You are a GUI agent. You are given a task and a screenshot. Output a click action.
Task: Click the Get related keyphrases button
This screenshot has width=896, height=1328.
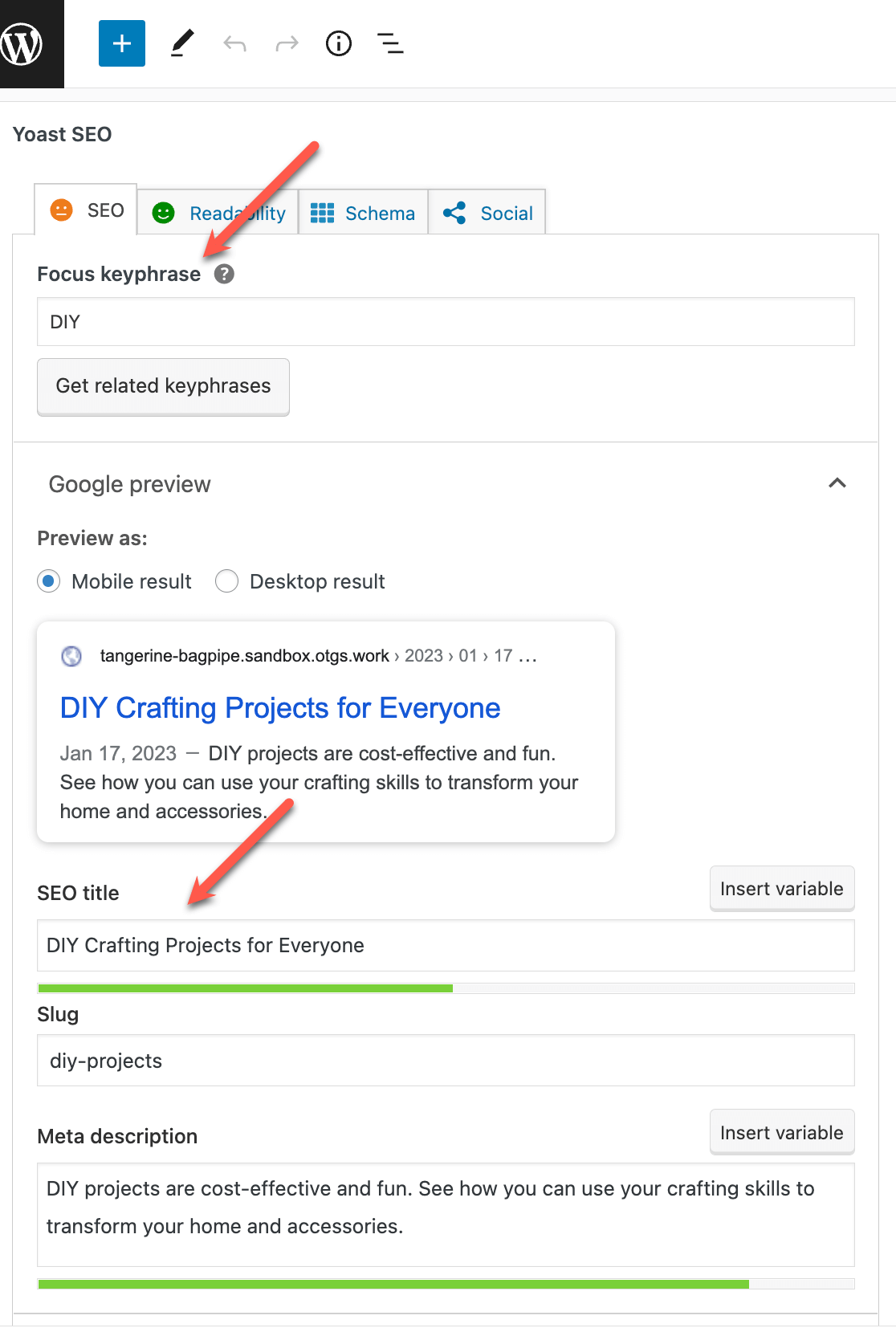(x=163, y=386)
